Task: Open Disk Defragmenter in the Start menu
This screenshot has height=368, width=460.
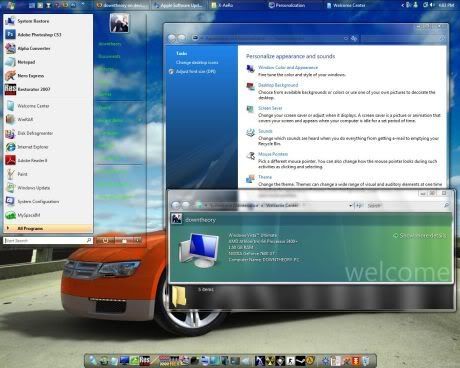Action: 48,133
